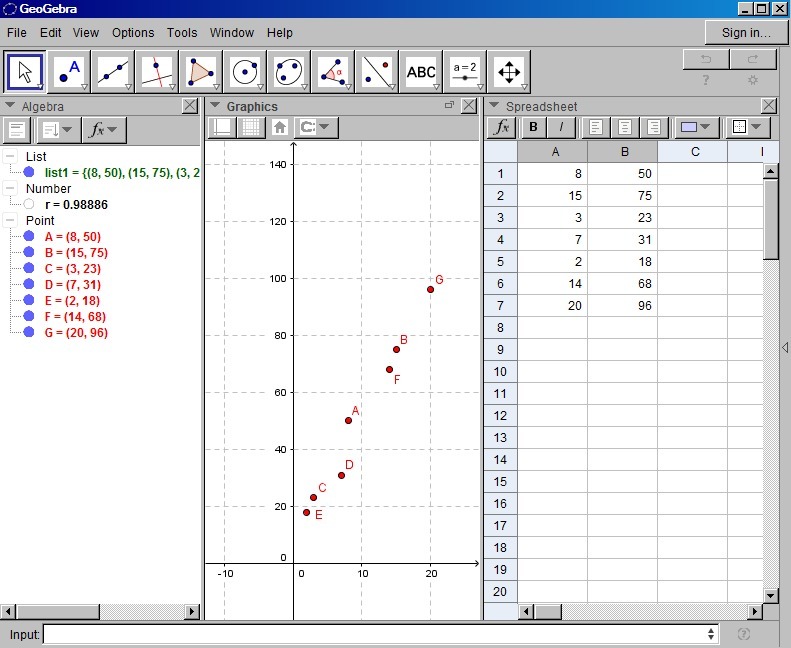Viewport: 791px width, 648px height.
Task: Activate the Move Graphics View tool
Action: click(x=509, y=72)
